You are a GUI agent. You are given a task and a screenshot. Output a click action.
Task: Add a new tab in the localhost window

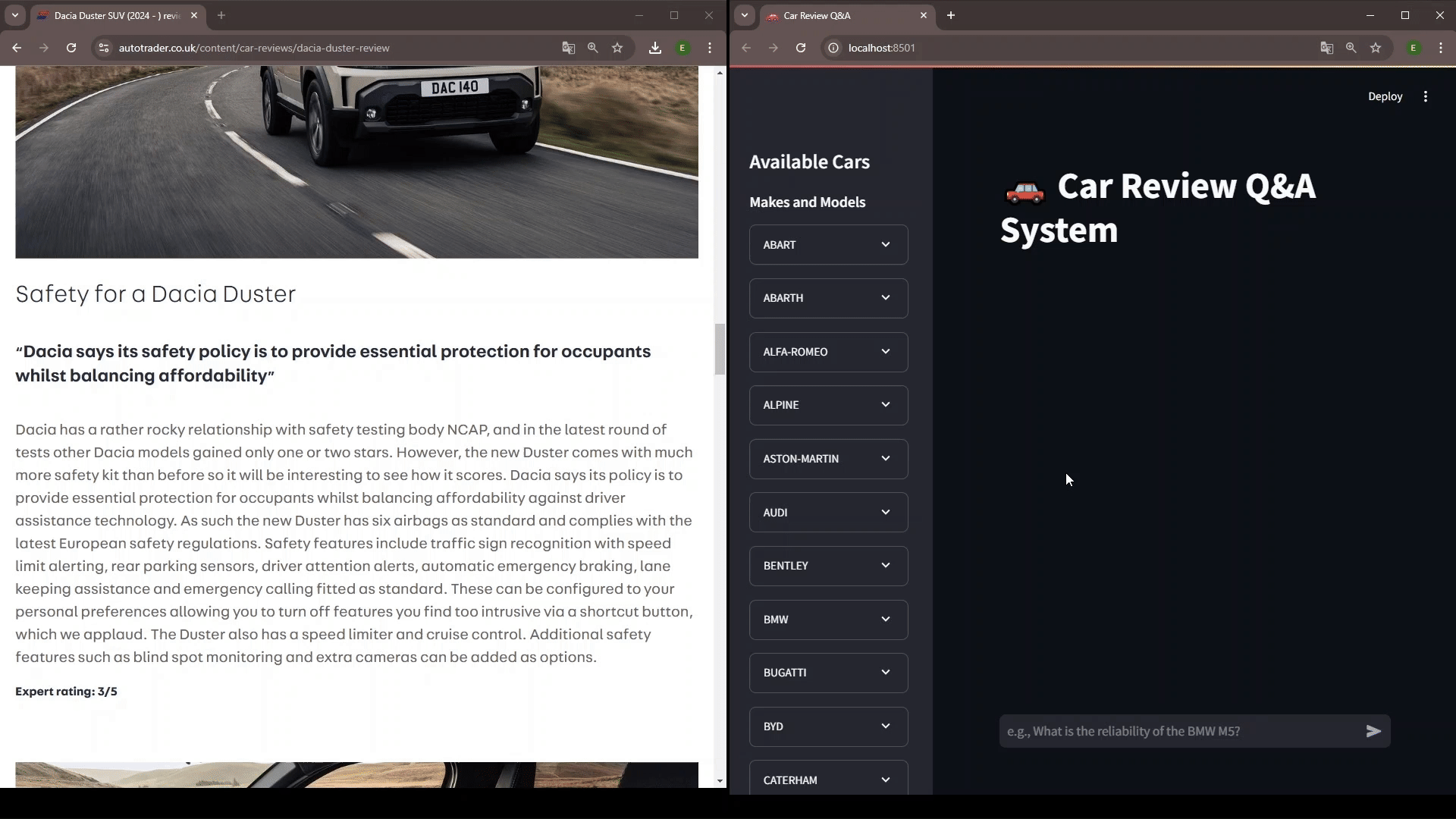pos(951,15)
